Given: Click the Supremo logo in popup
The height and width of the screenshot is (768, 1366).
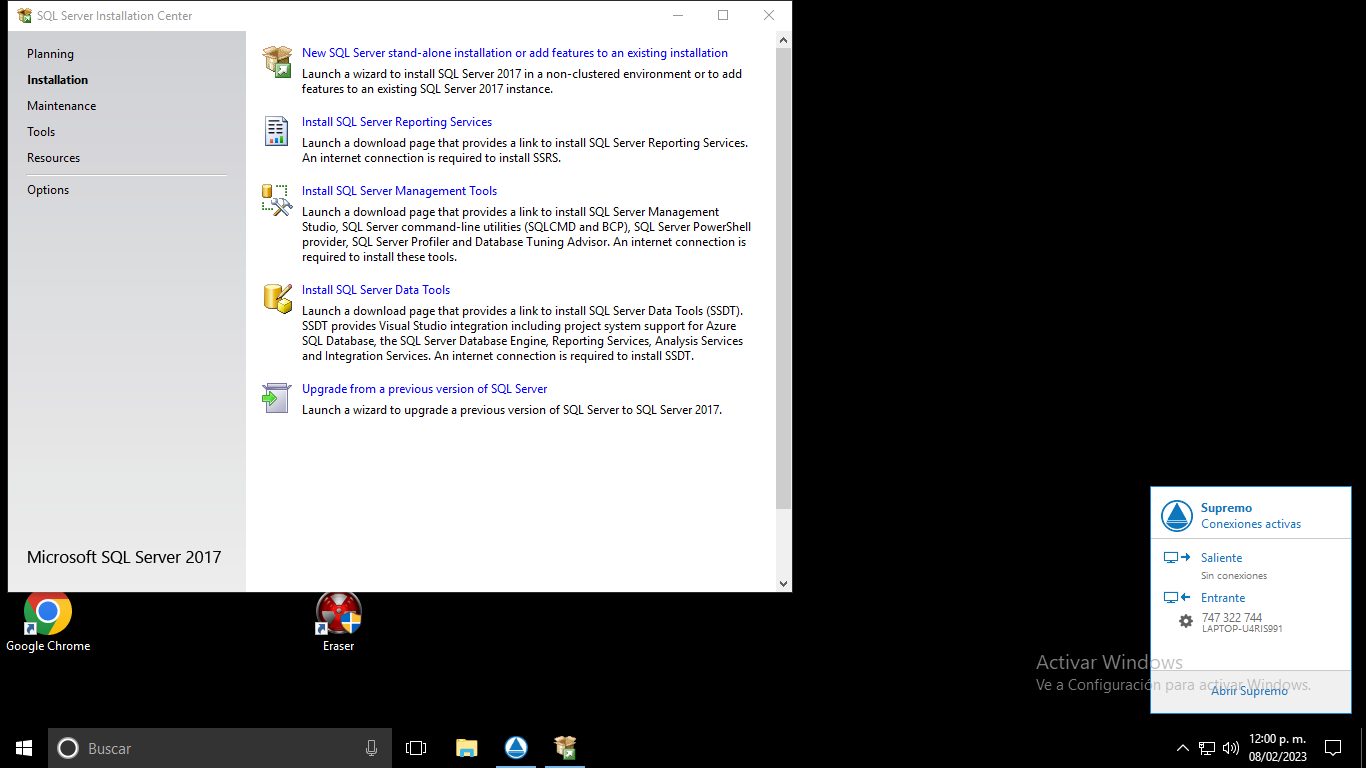Looking at the screenshot, I should pos(1177,516).
